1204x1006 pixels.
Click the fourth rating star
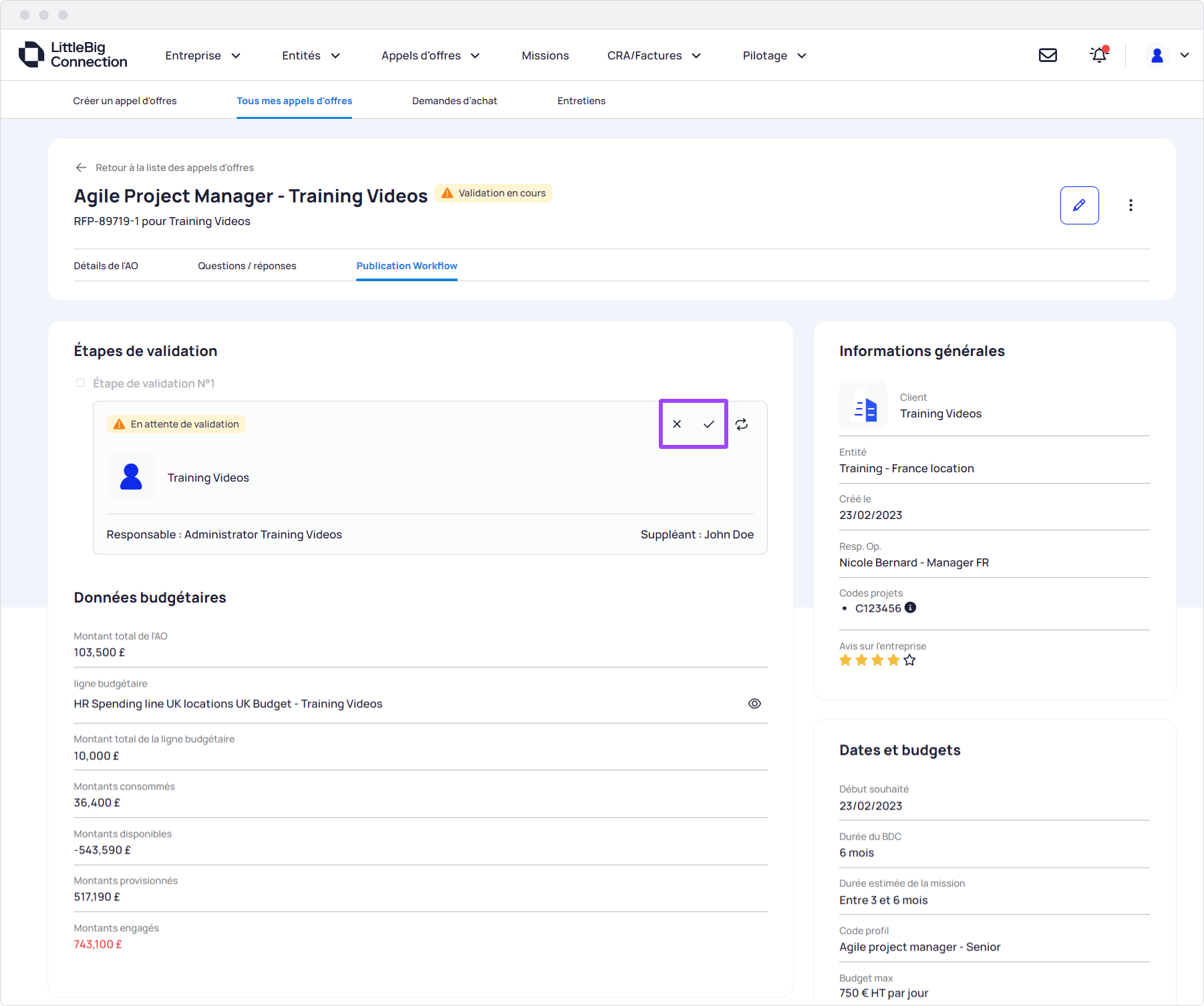point(893,661)
